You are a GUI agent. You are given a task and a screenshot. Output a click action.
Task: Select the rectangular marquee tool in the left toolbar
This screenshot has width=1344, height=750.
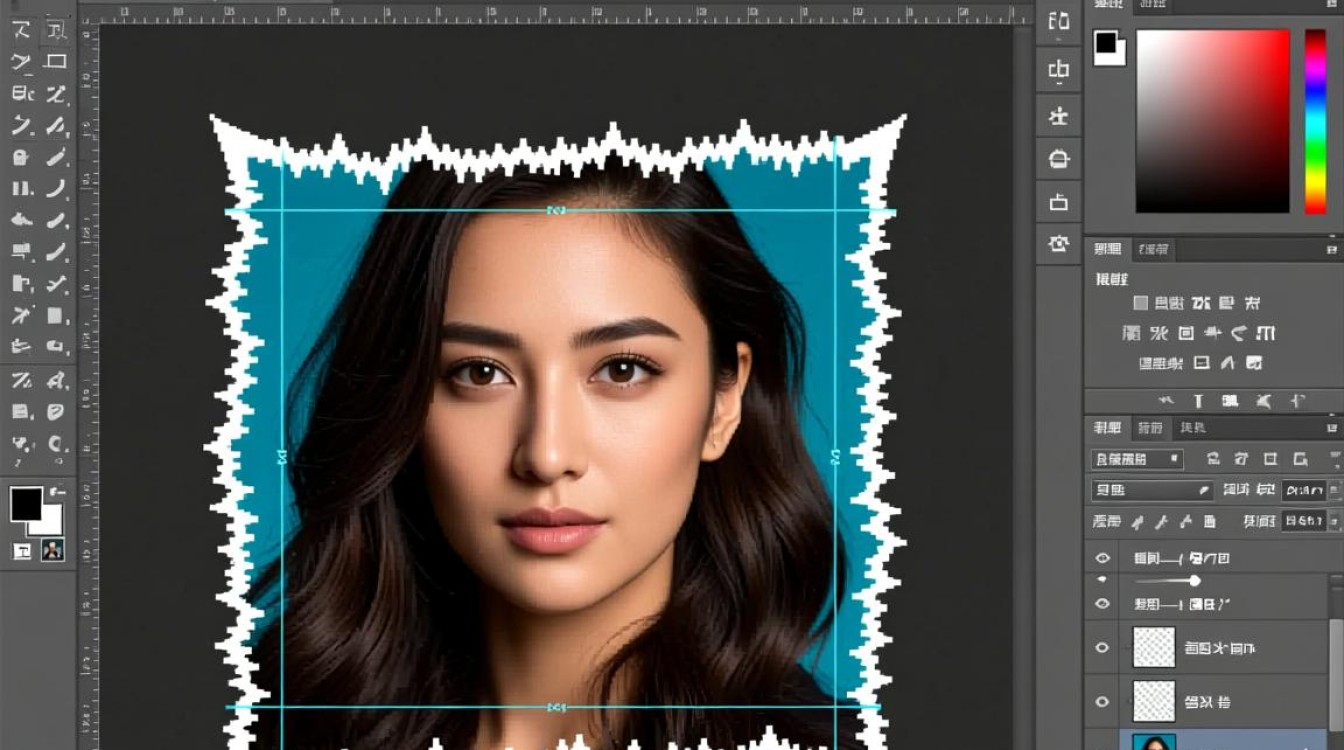[x=56, y=61]
